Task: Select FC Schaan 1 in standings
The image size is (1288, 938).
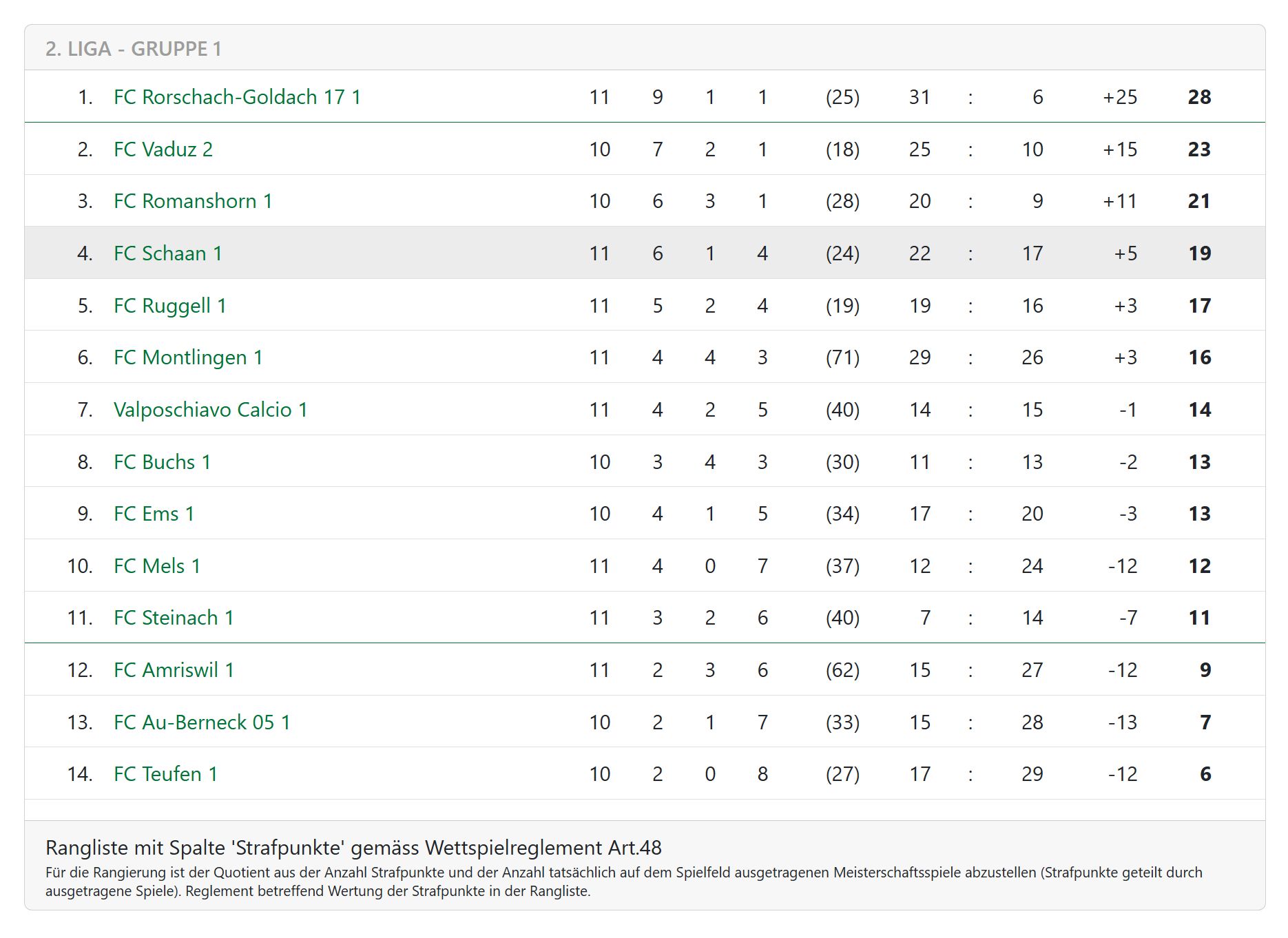Action: [x=168, y=253]
